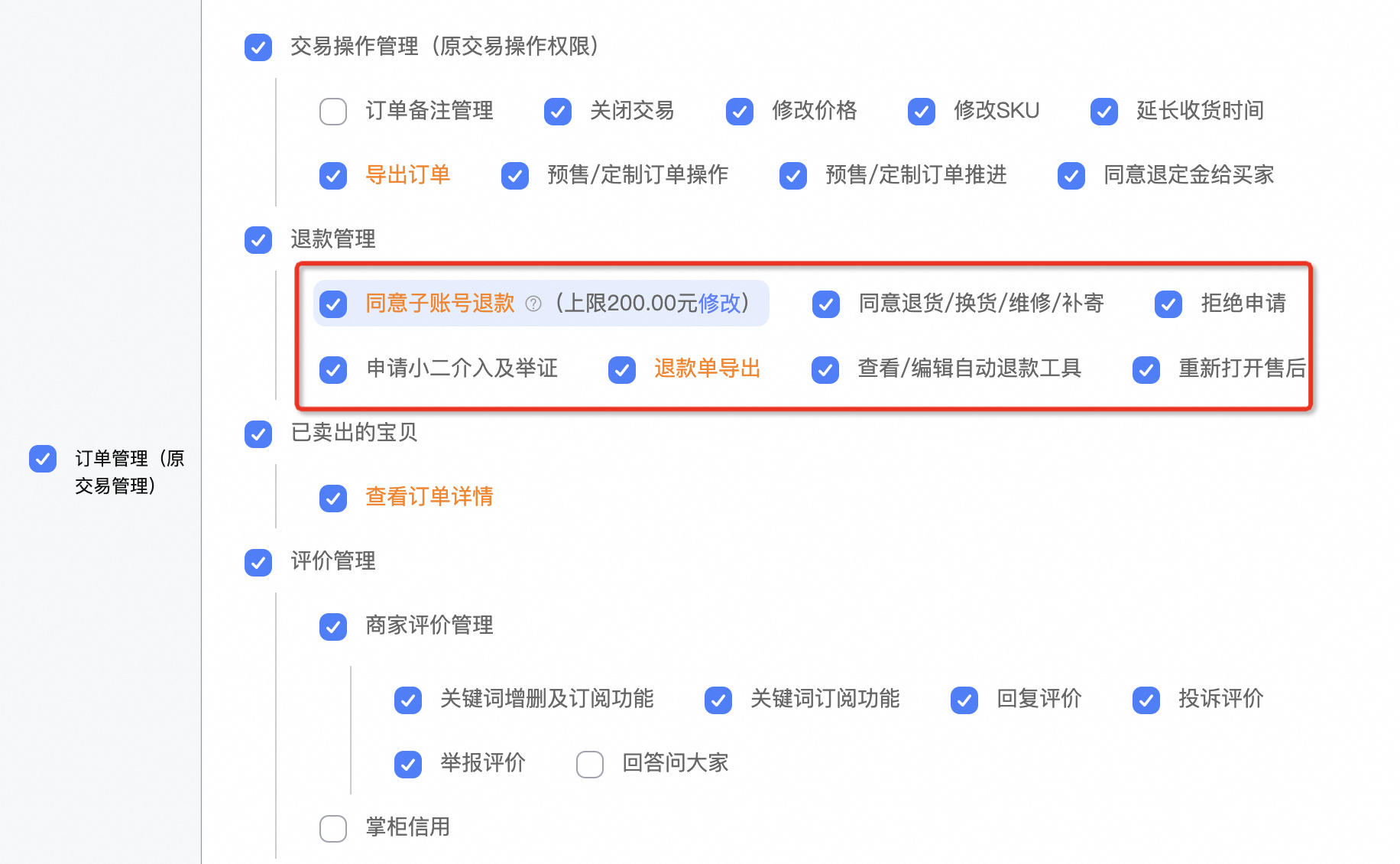
Task: Uncheck 拒绝申请 permission
Action: click(1168, 304)
